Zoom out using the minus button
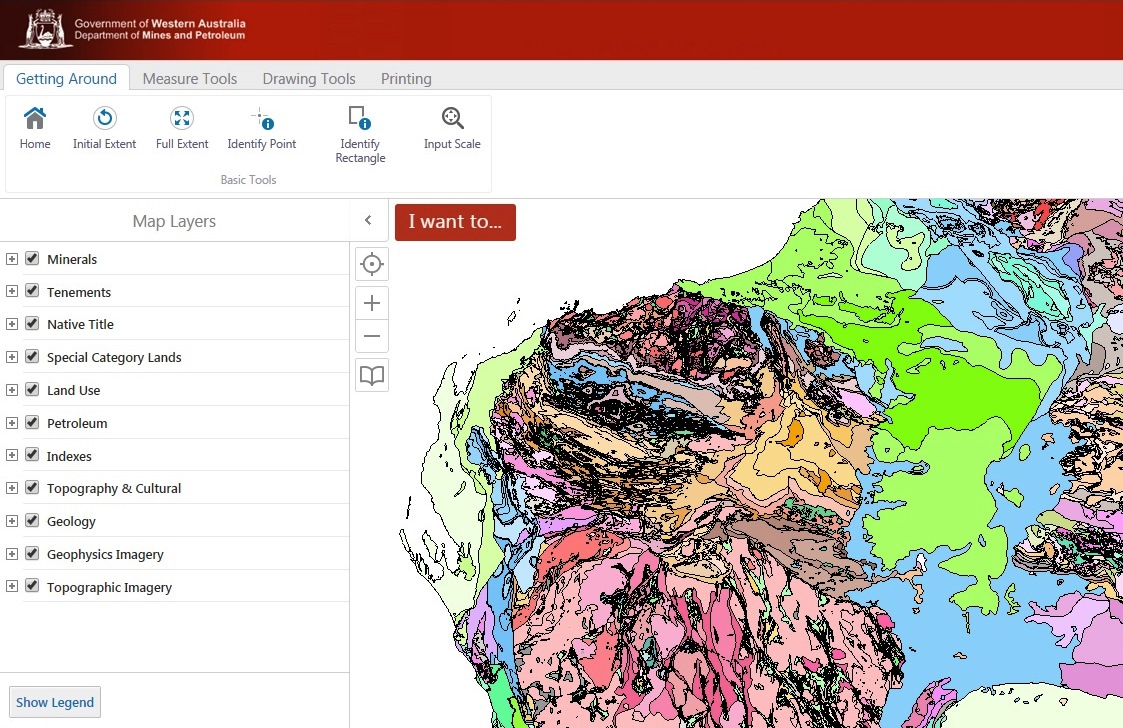Screen dimensions: 1123x728 pos(372,336)
